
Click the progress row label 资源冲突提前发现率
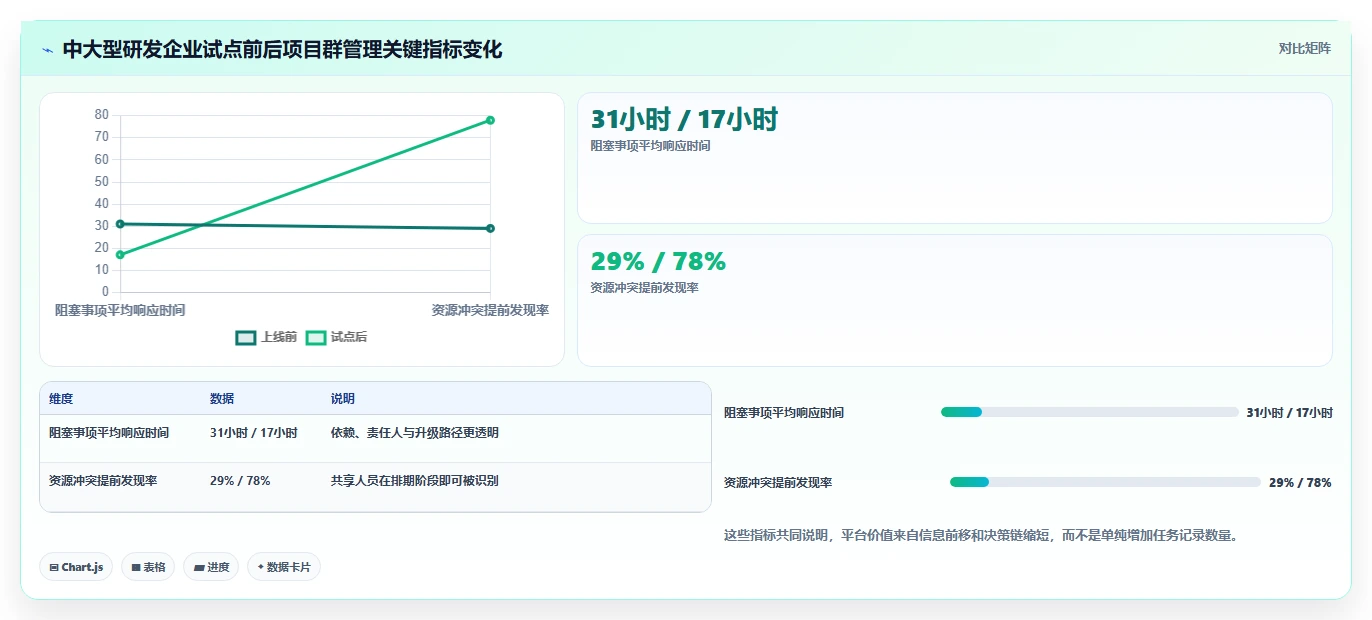tap(778, 482)
